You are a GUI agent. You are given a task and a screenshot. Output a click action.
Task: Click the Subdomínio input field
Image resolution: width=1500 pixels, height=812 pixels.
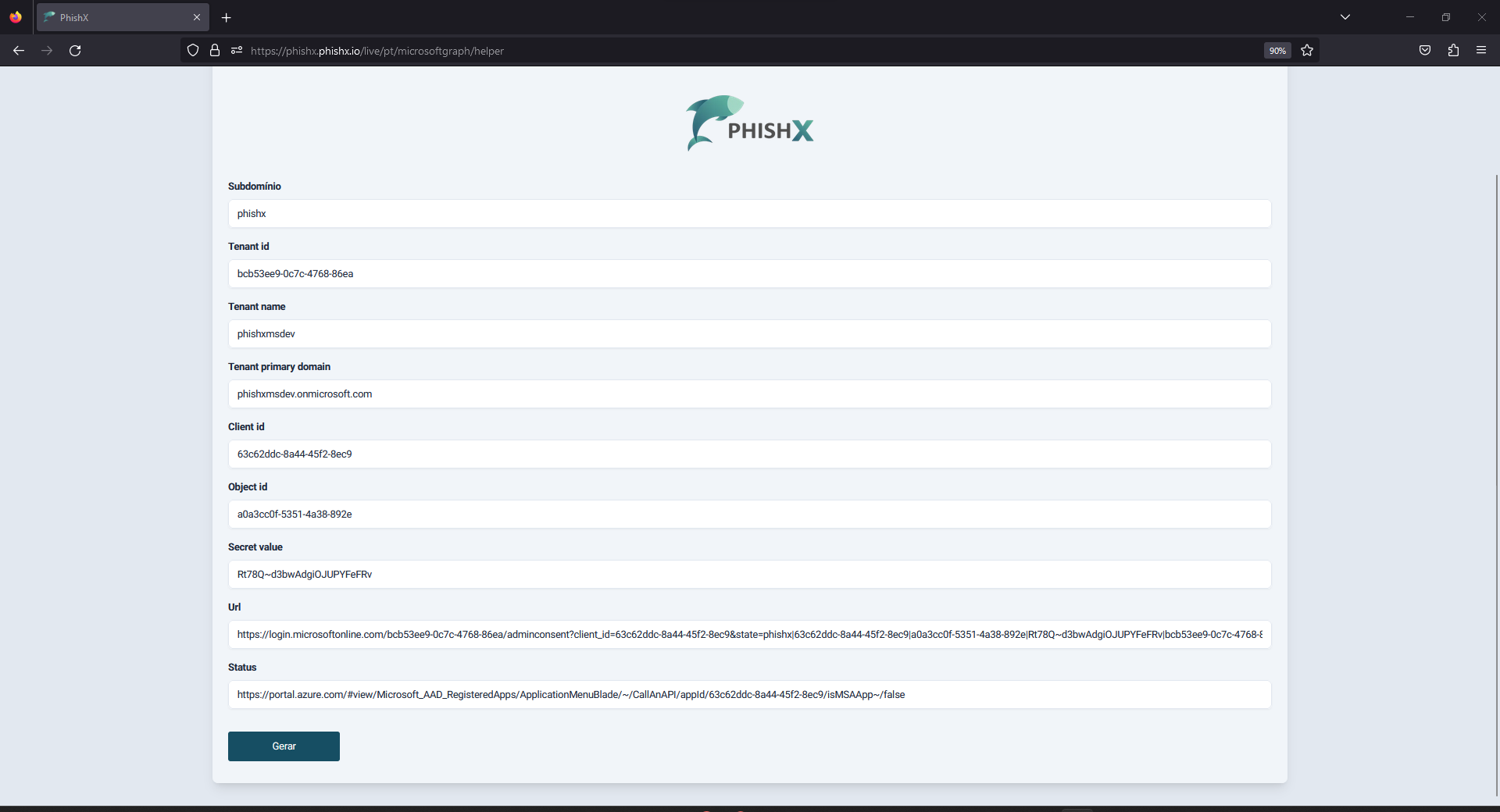750,214
